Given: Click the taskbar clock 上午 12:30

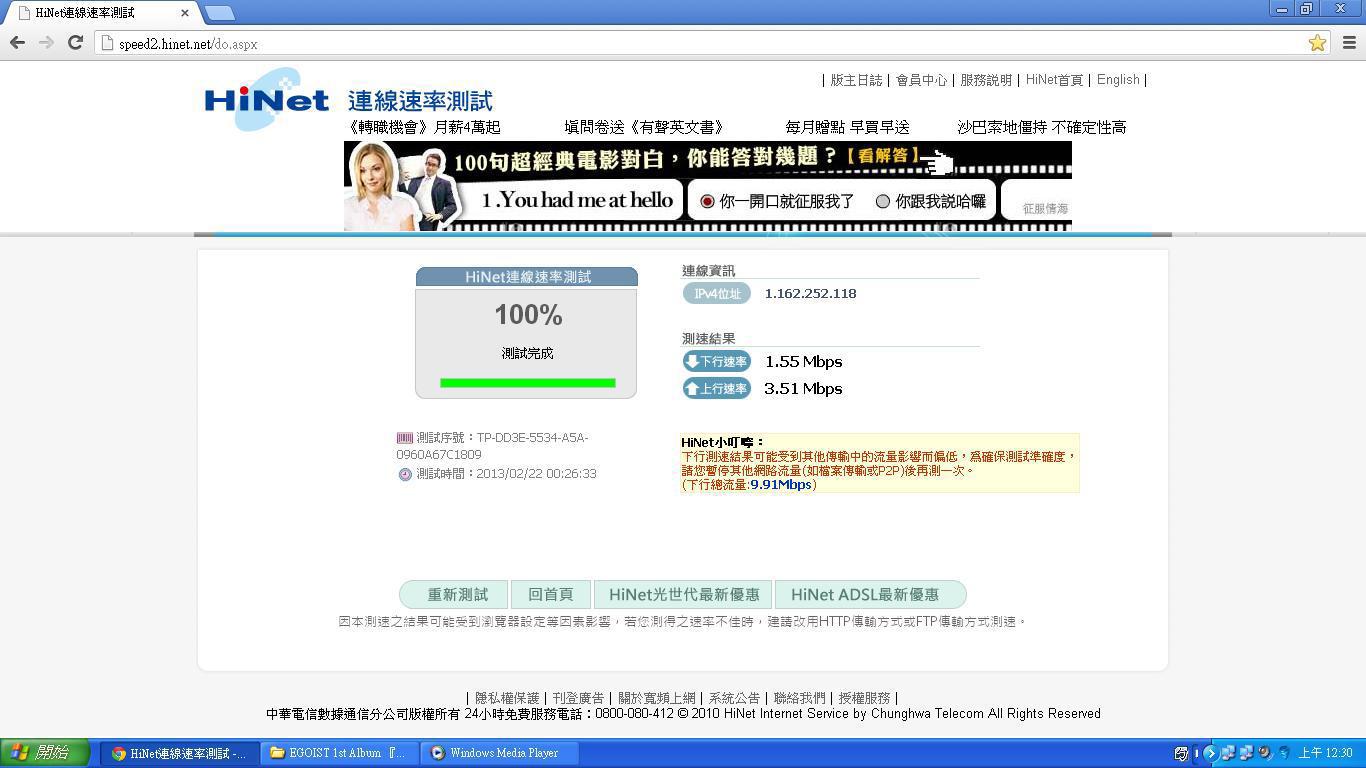Looking at the screenshot, I should [1325, 753].
